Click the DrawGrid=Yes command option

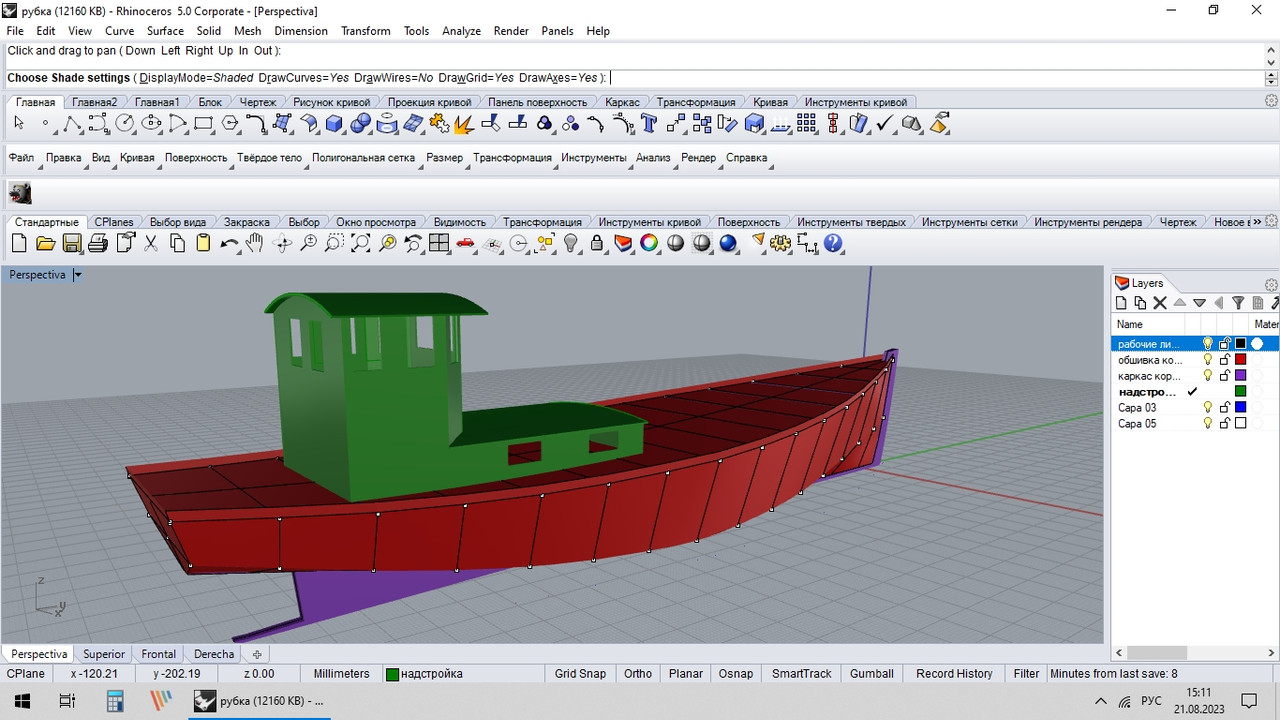(x=476, y=78)
